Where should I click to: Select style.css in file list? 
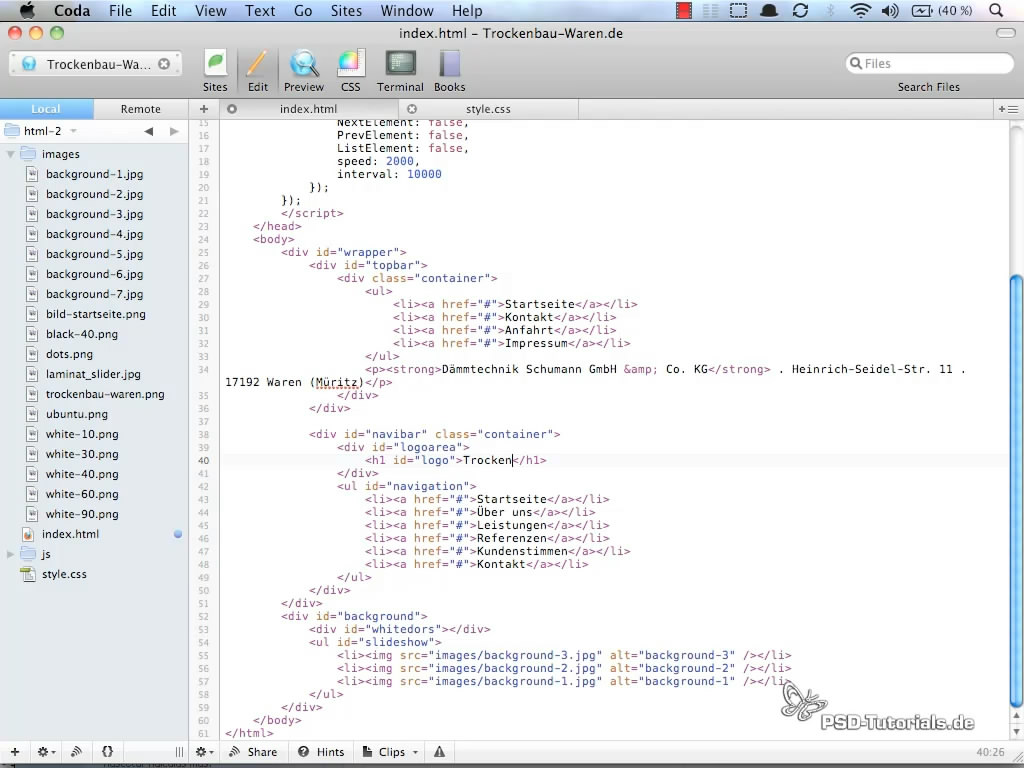click(64, 574)
